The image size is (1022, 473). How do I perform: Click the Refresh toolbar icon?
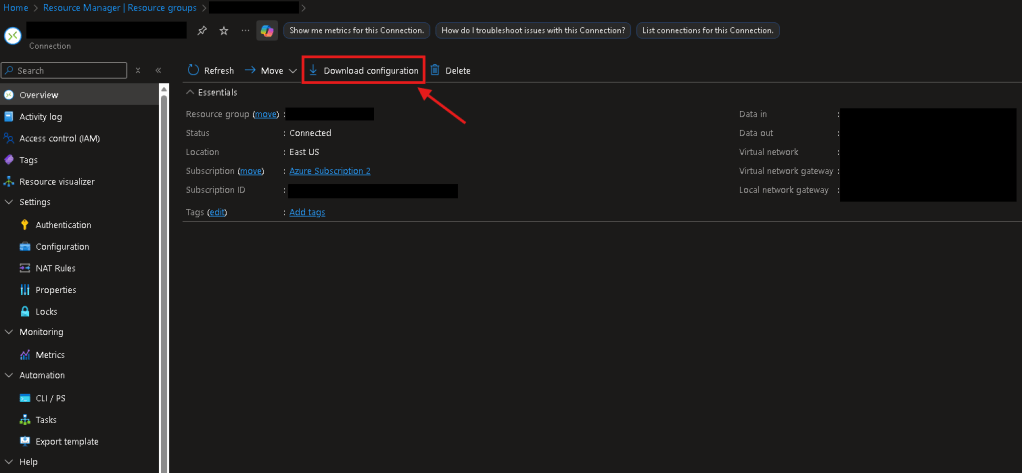193,71
